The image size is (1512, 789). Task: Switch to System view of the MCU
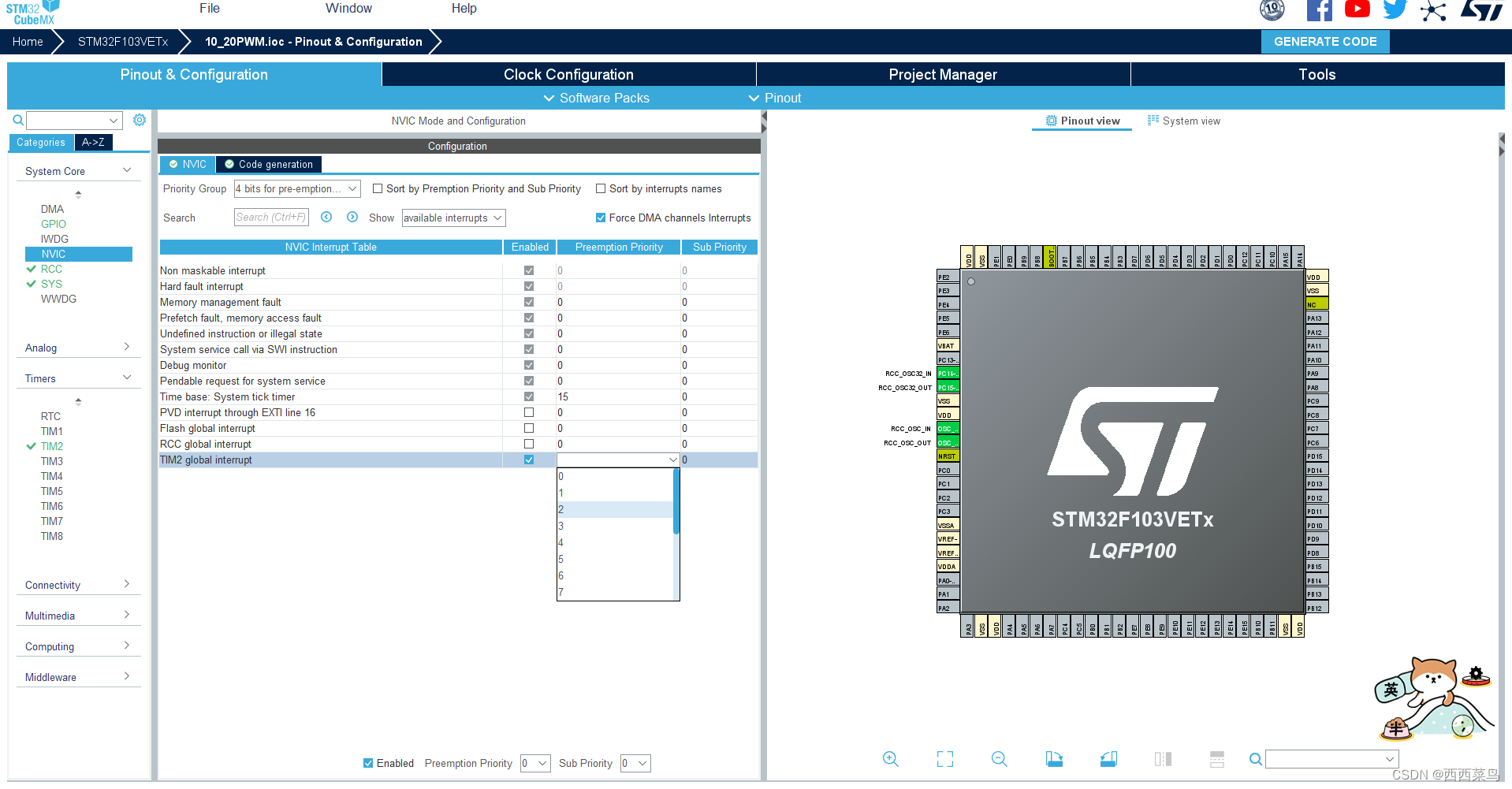[1184, 121]
